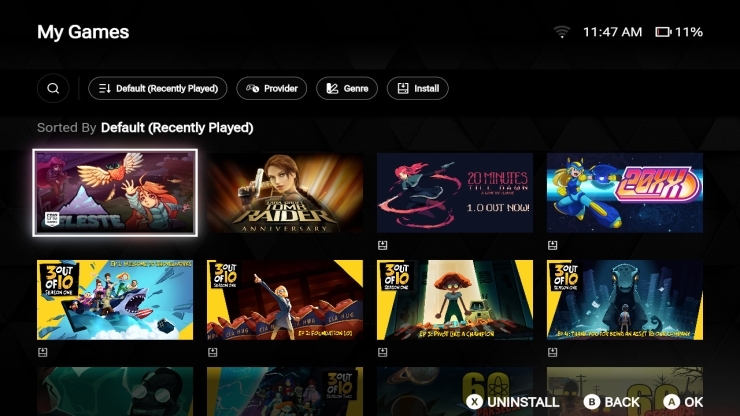The image size is (740, 416).
Task: Select the install icon under 20XX
Action: (553, 245)
